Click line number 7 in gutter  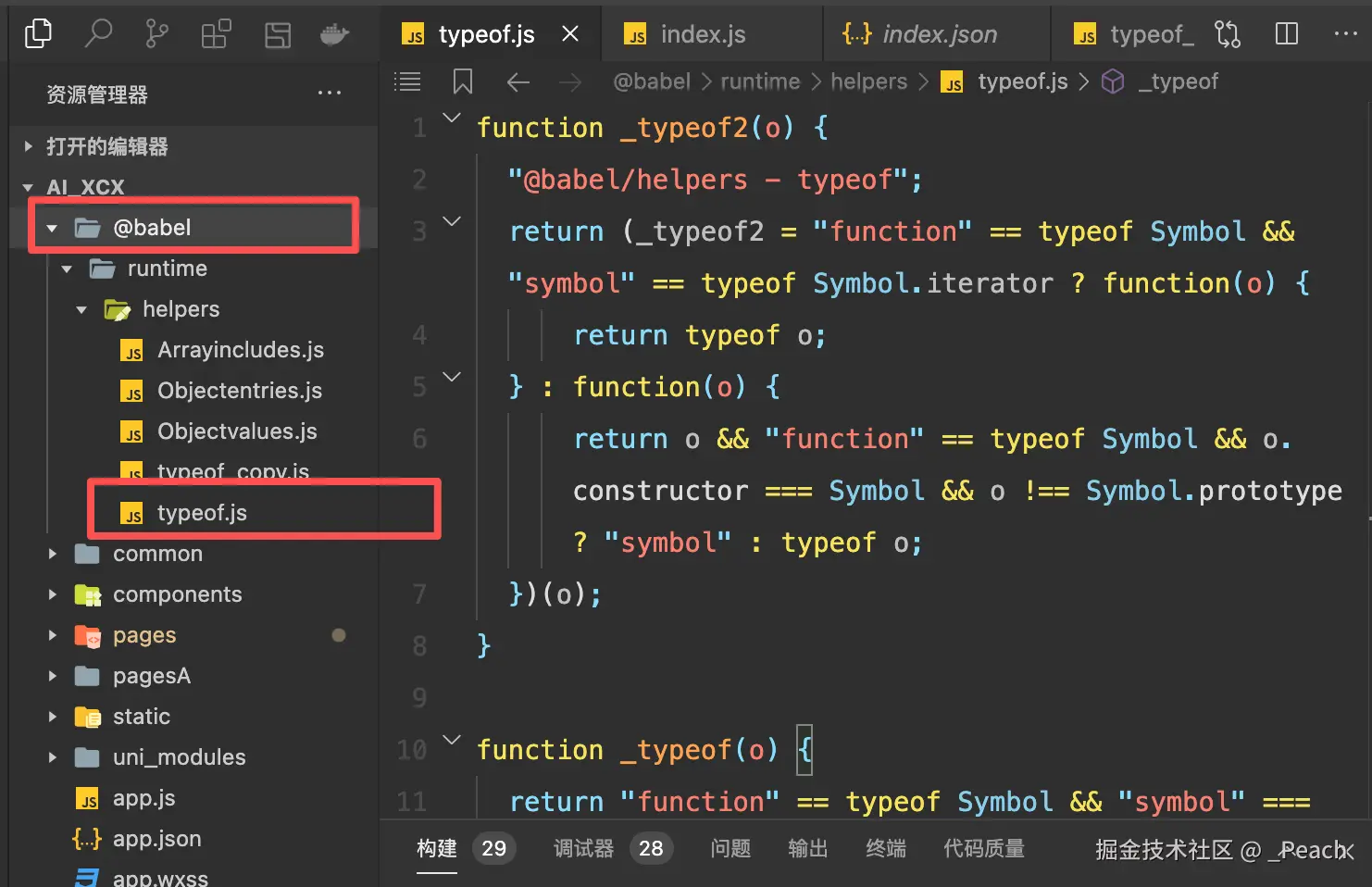point(419,593)
